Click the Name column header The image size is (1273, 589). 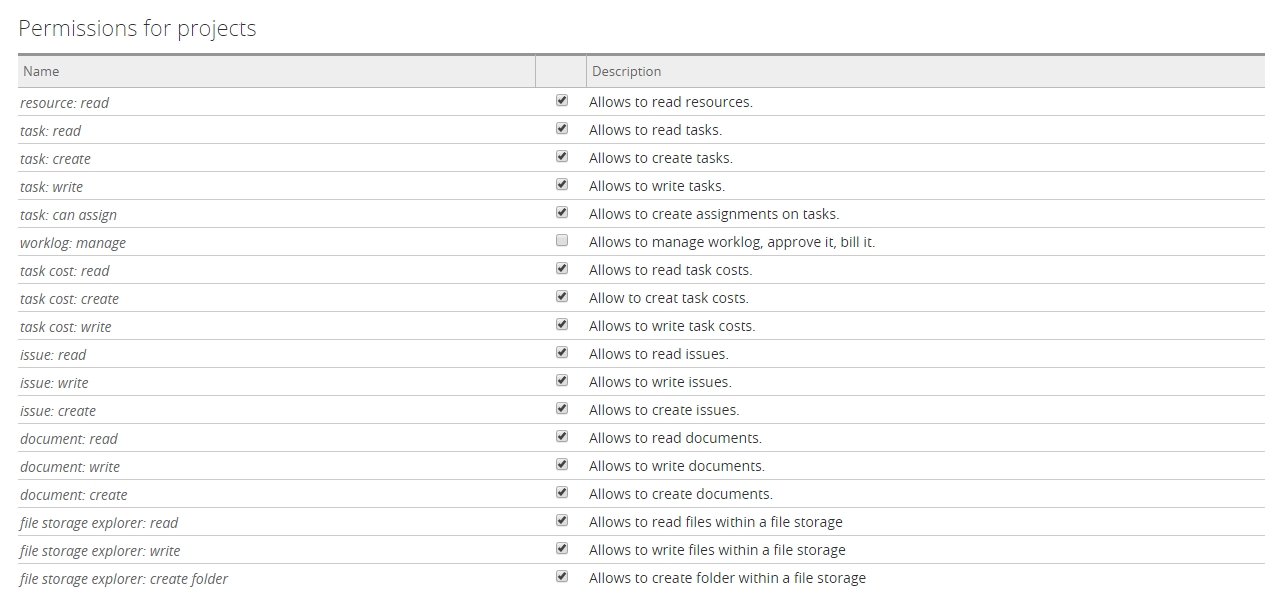pyautogui.click(x=42, y=71)
